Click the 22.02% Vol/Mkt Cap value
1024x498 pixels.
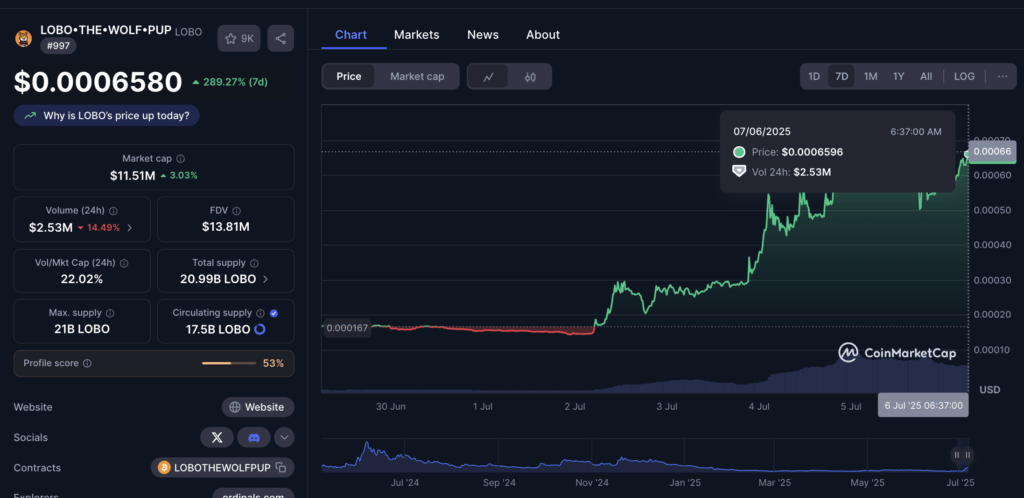pyautogui.click(x=82, y=279)
